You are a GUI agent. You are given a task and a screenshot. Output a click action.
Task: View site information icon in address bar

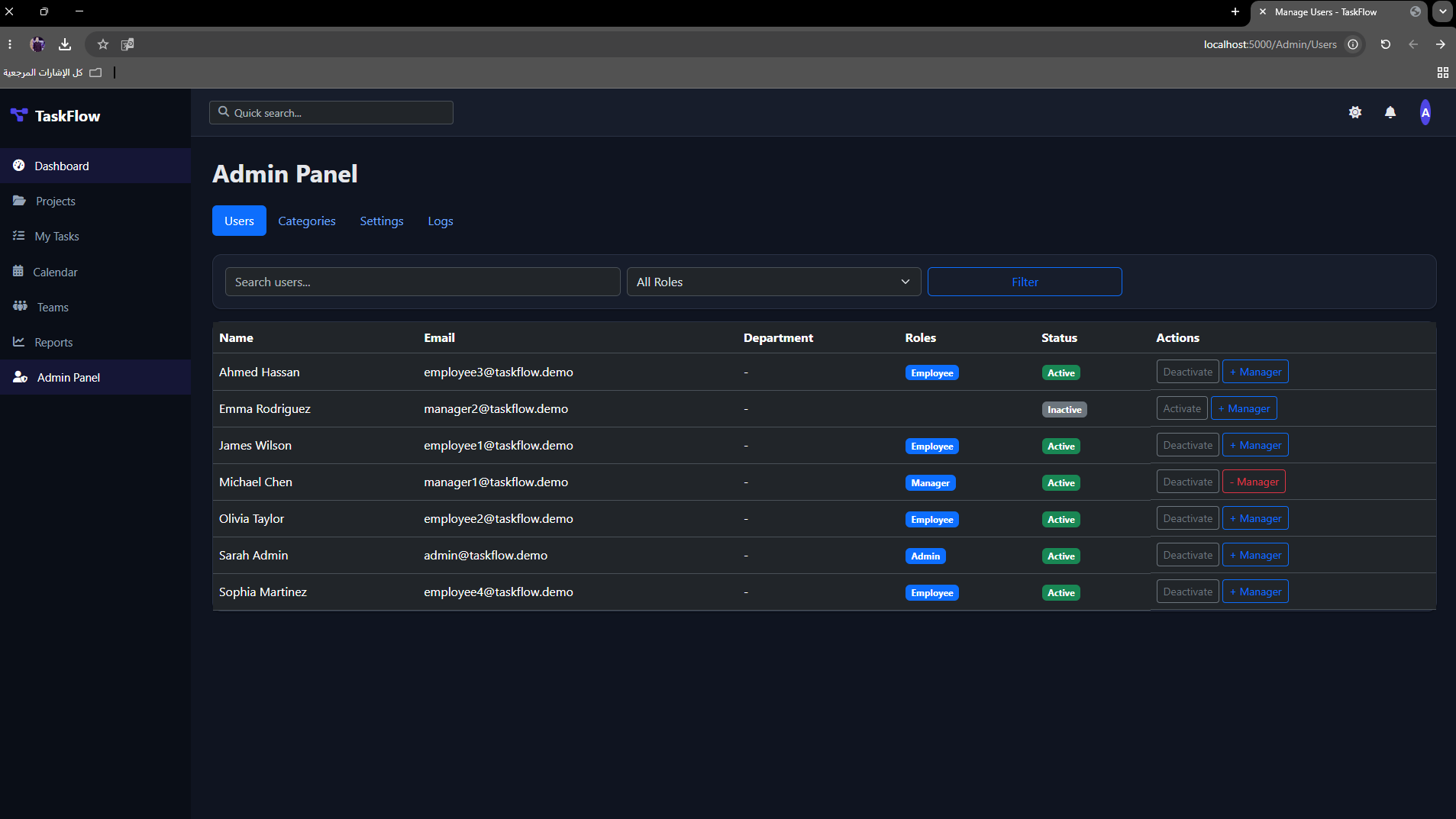coord(1353,44)
